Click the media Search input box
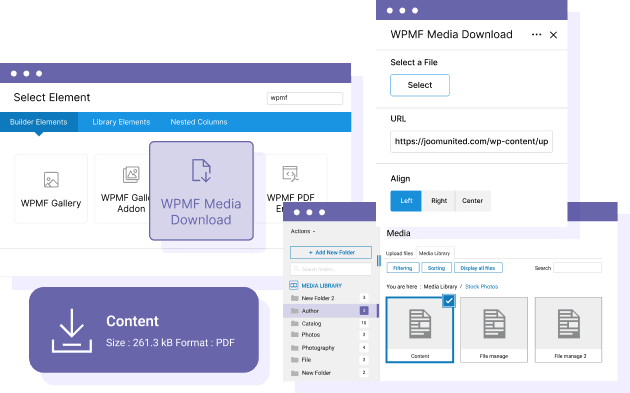The height and width of the screenshot is (393, 630). [577, 268]
